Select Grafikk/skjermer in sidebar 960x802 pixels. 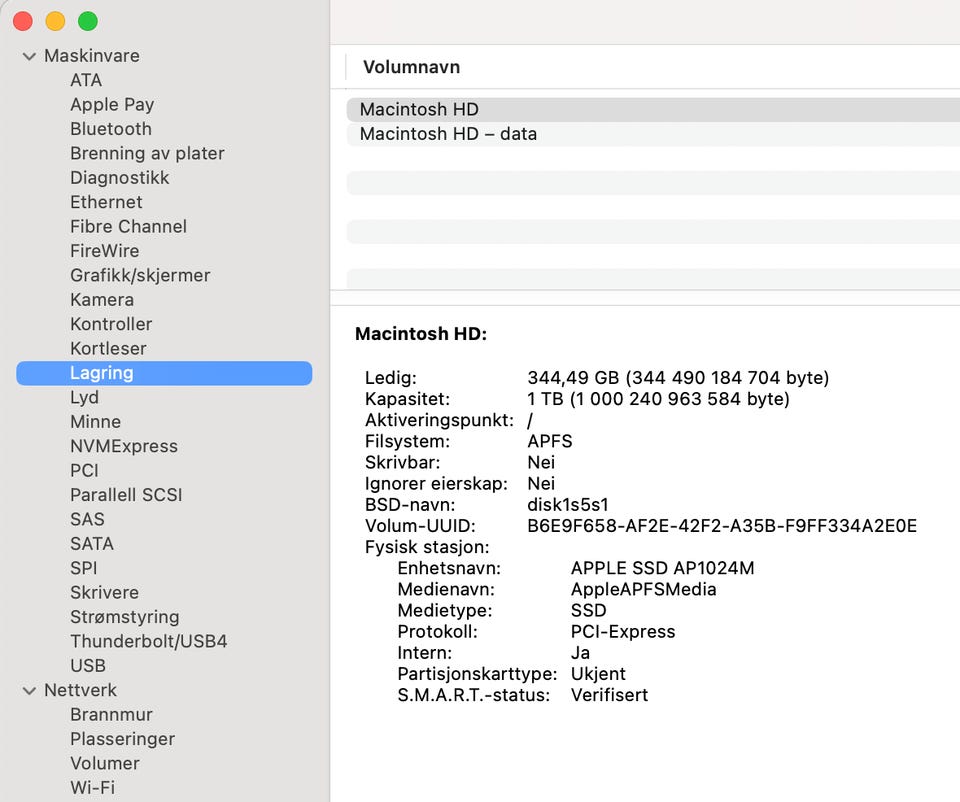(140, 275)
